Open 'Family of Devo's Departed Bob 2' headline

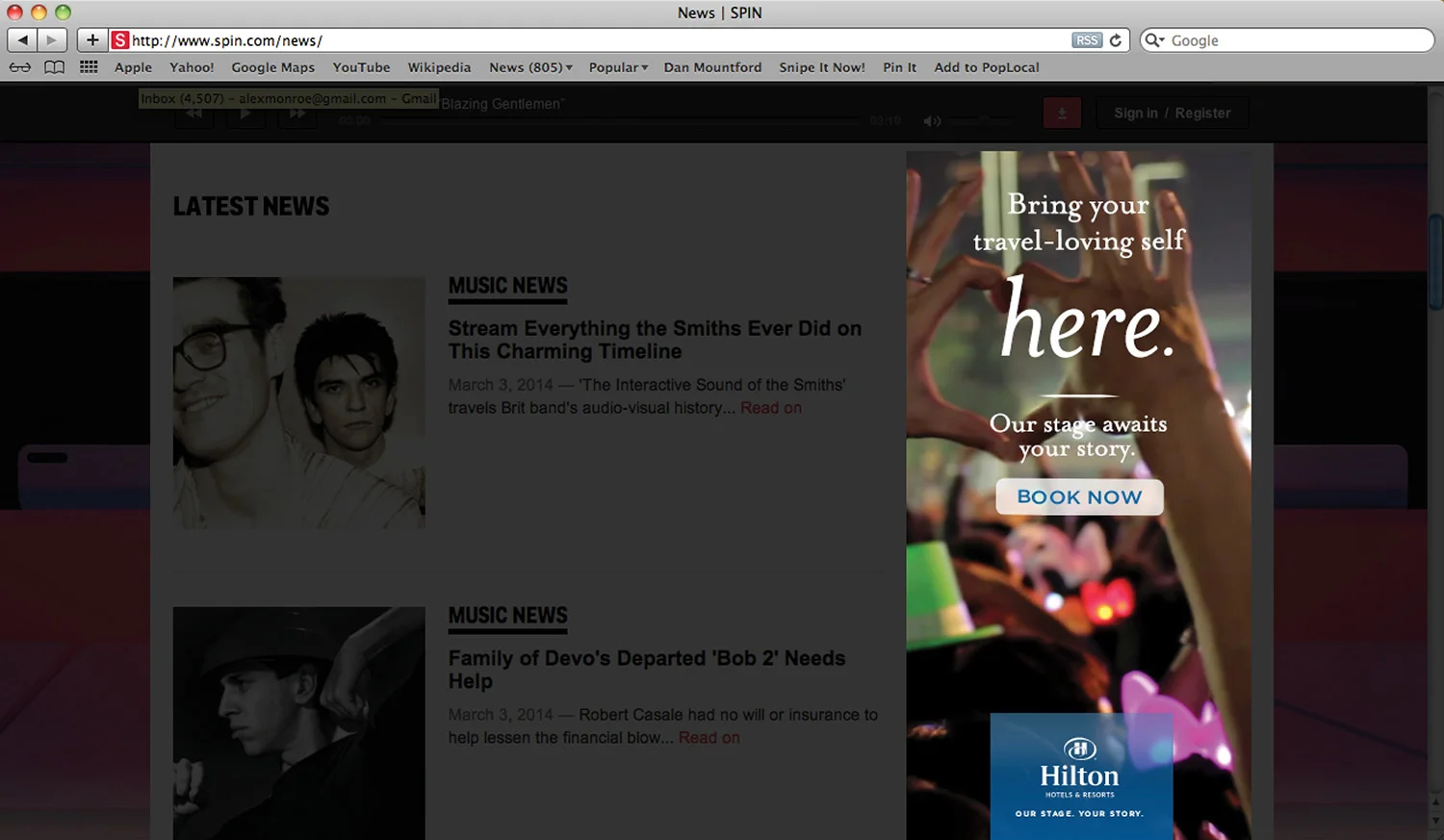[x=647, y=670]
